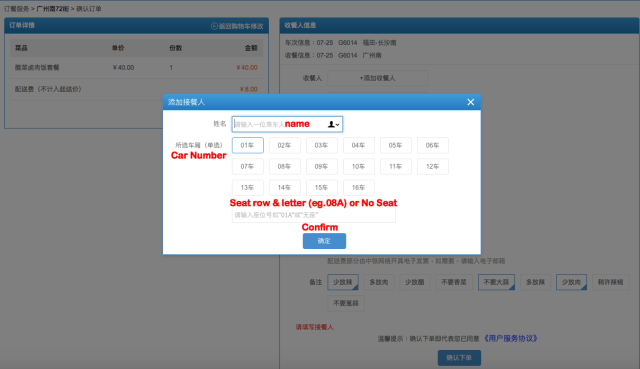640x369 pixels.
Task: Toggle the 不要葱蒜 remark option
Action: 346,303
